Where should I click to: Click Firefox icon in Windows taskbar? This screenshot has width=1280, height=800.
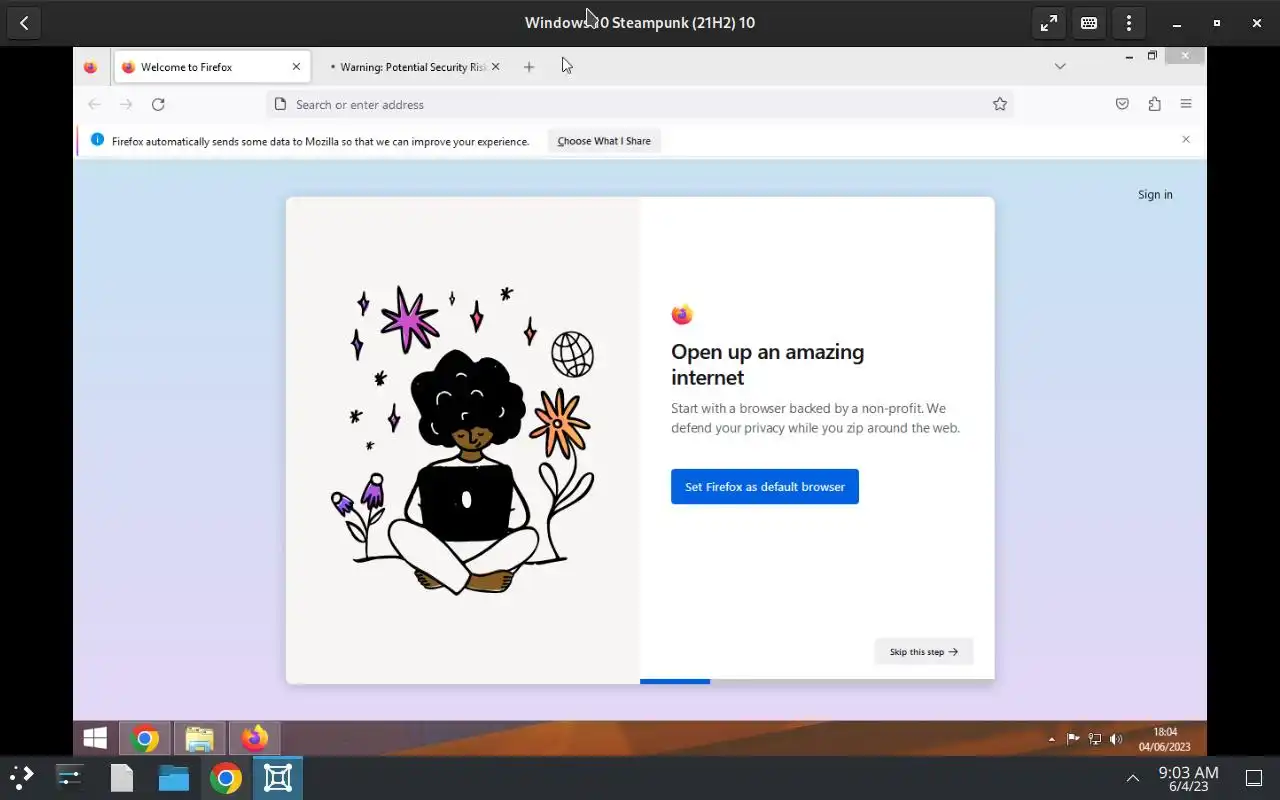254,739
